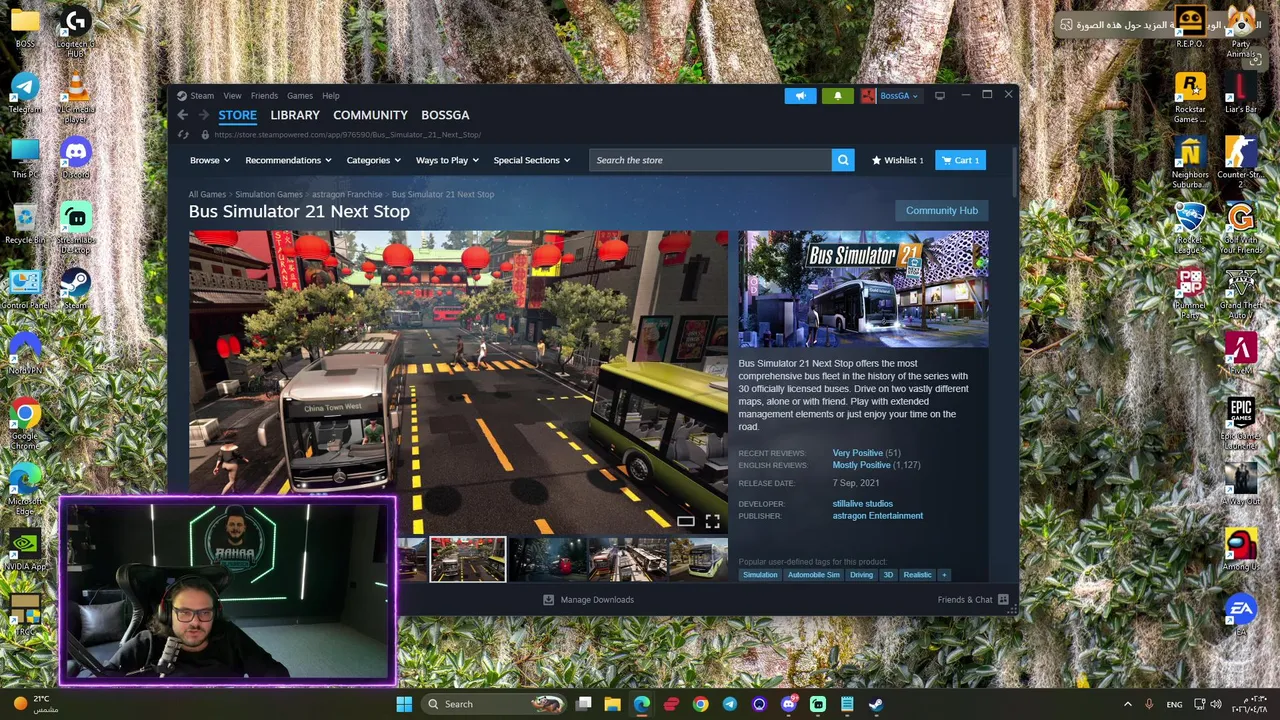1280x720 pixels.
Task: Click the Steam page vertical scrollbar
Action: pyautogui.click(x=1014, y=172)
